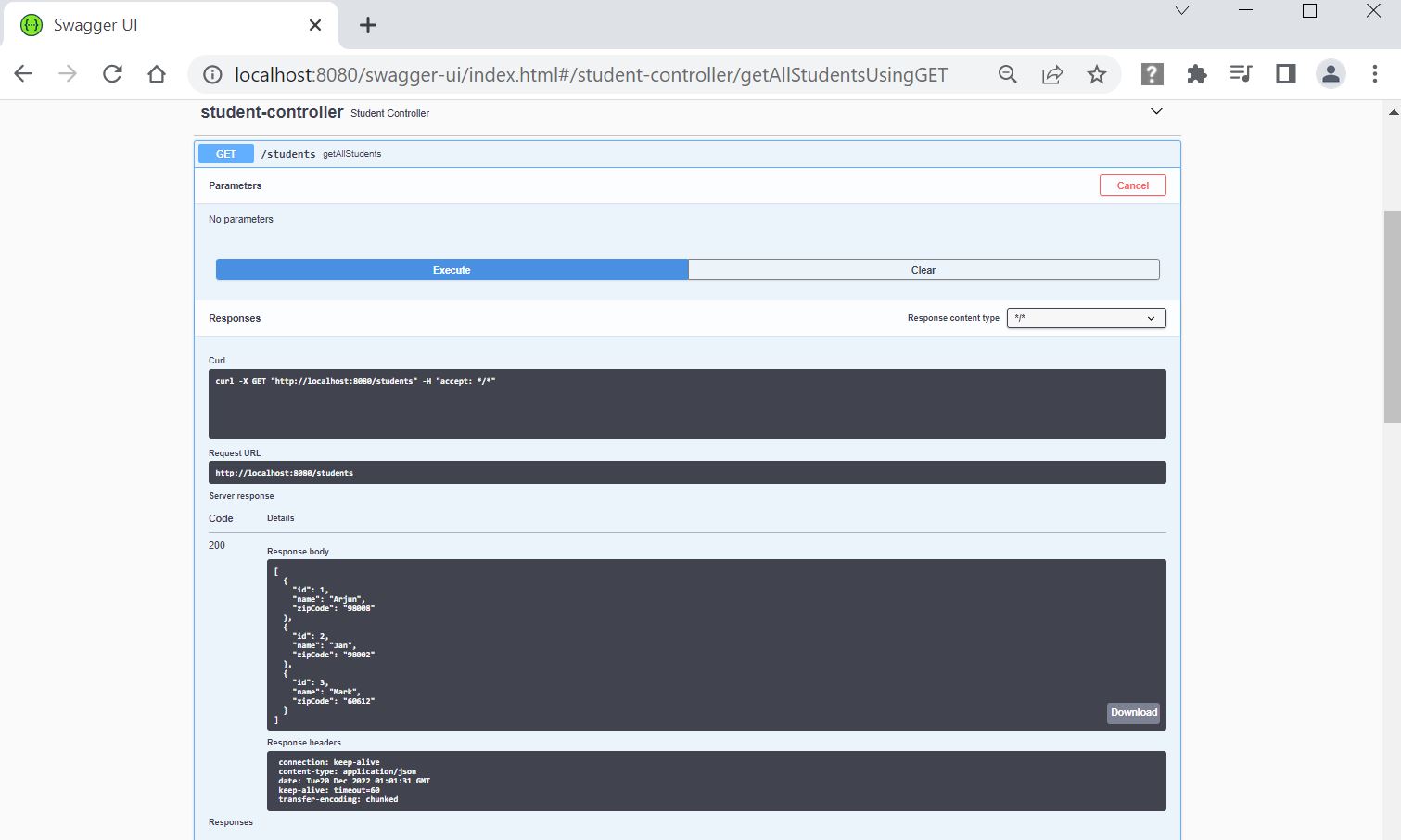Collapse the GET /students operation

687,154
